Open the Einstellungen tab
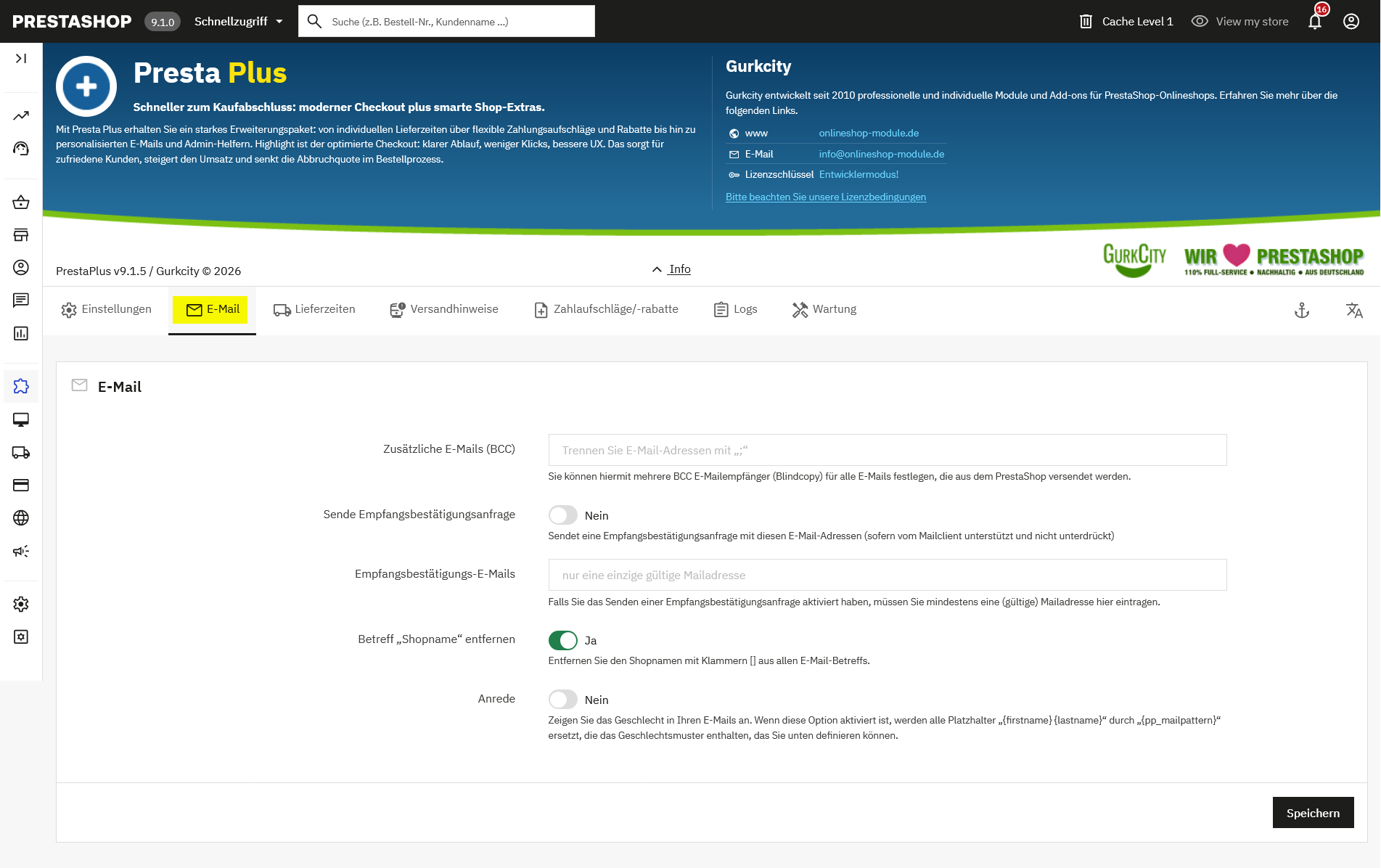The height and width of the screenshot is (868, 1381). click(x=107, y=309)
